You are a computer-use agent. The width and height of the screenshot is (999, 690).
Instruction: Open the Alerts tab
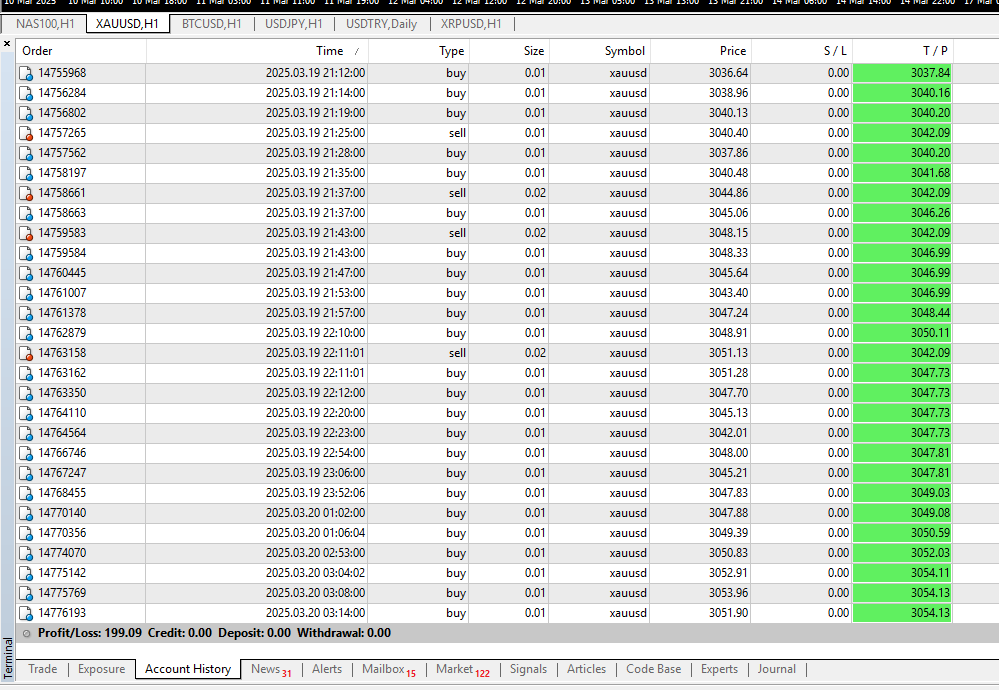point(327,669)
